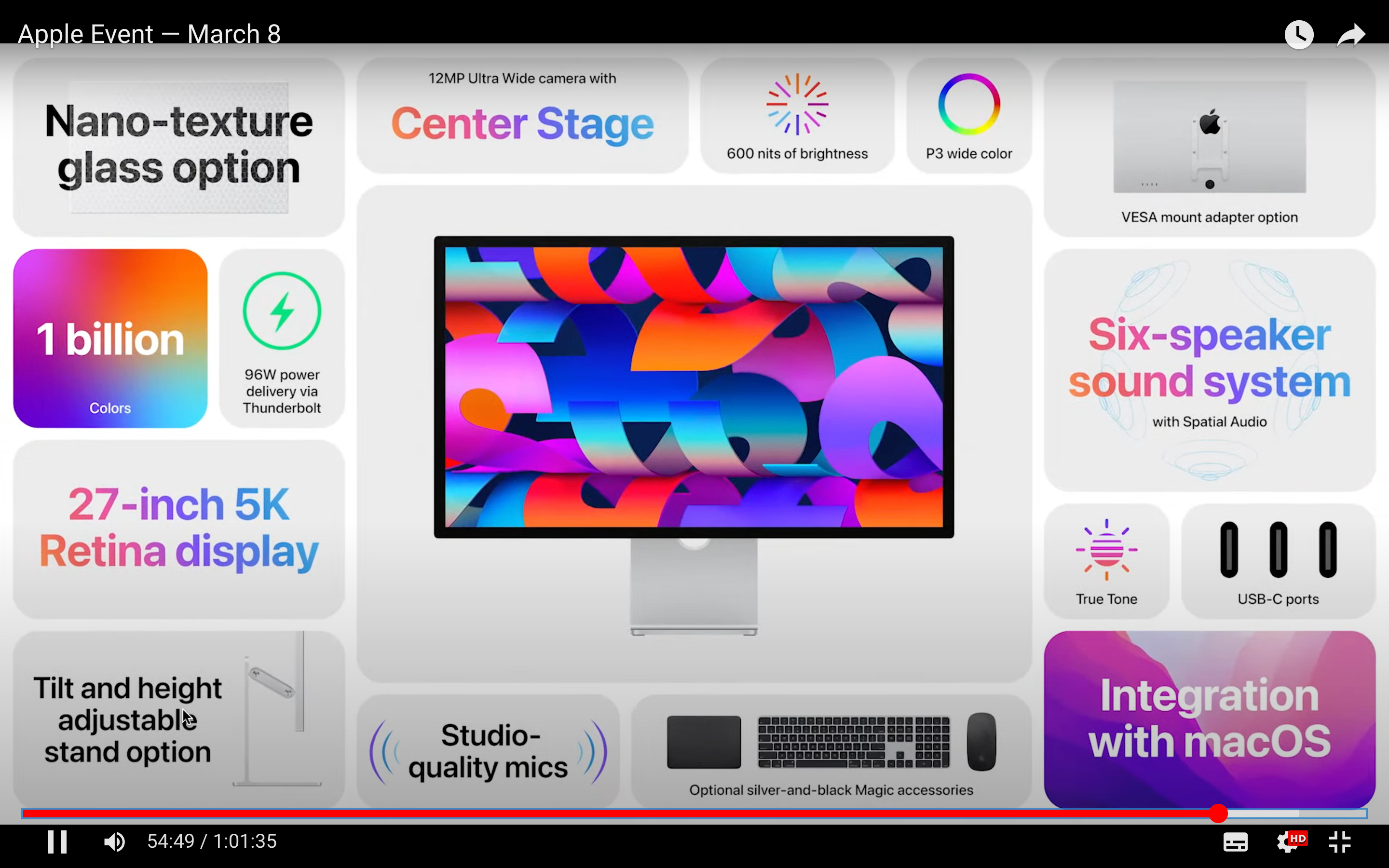Exit fullscreen mode
1389x868 pixels.
1340,842
